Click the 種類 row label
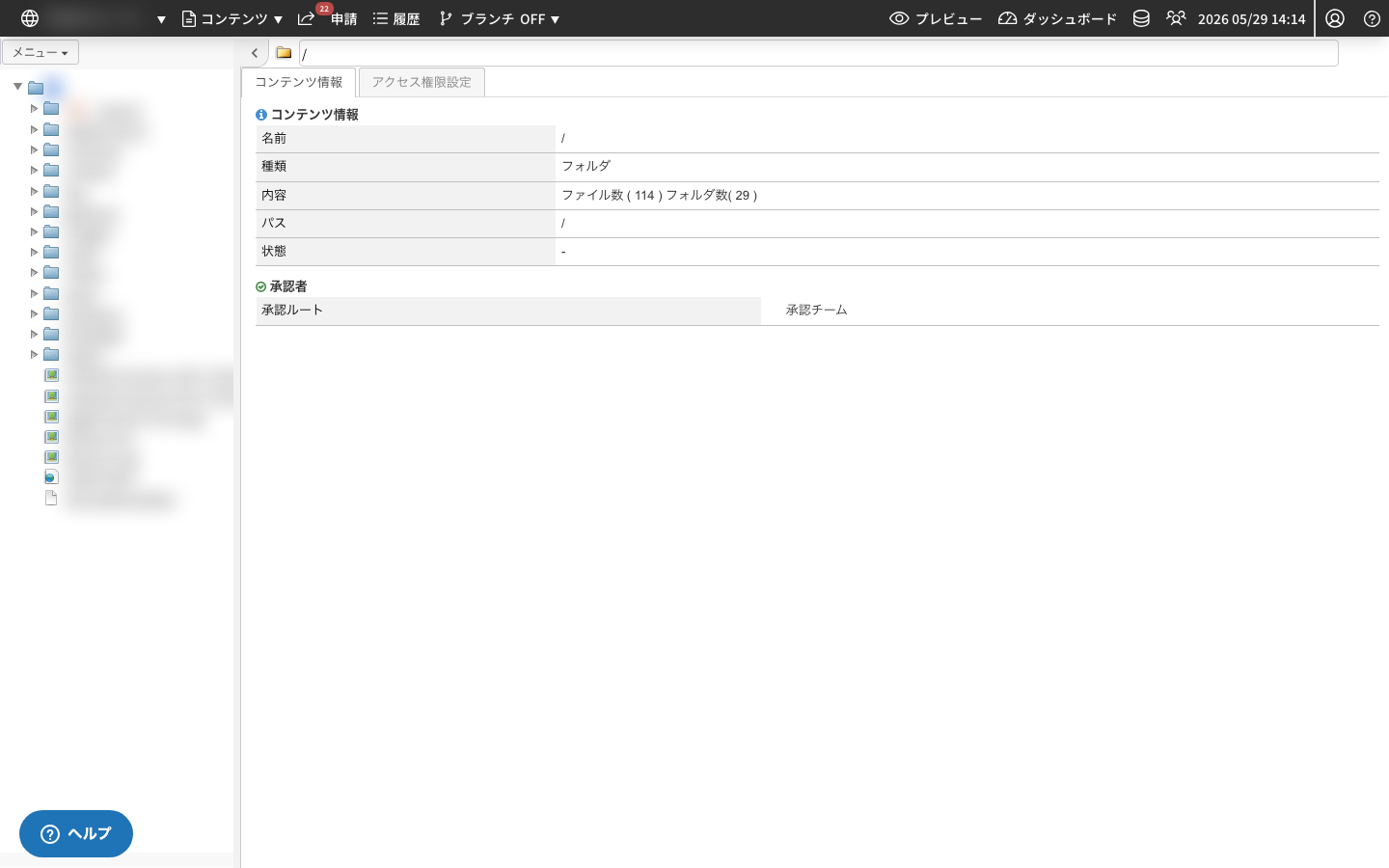Viewport: 1389px width, 868px height. tap(274, 167)
